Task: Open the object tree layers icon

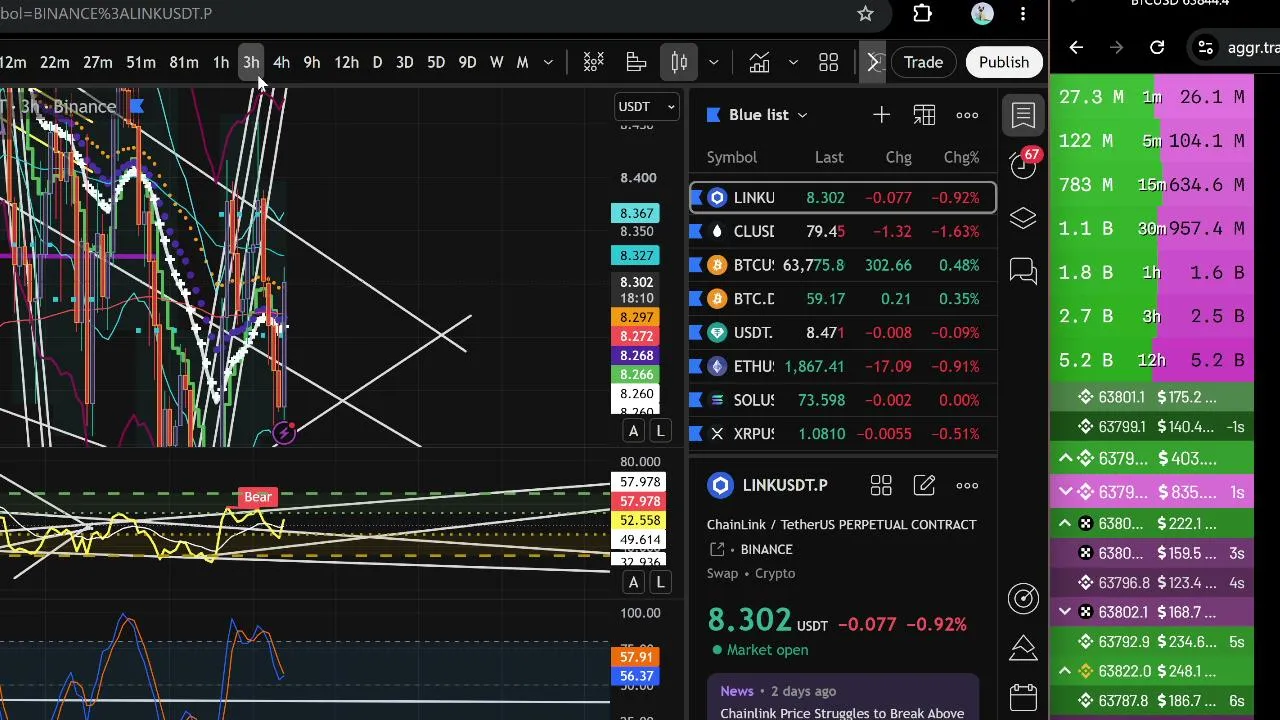Action: point(1023,219)
